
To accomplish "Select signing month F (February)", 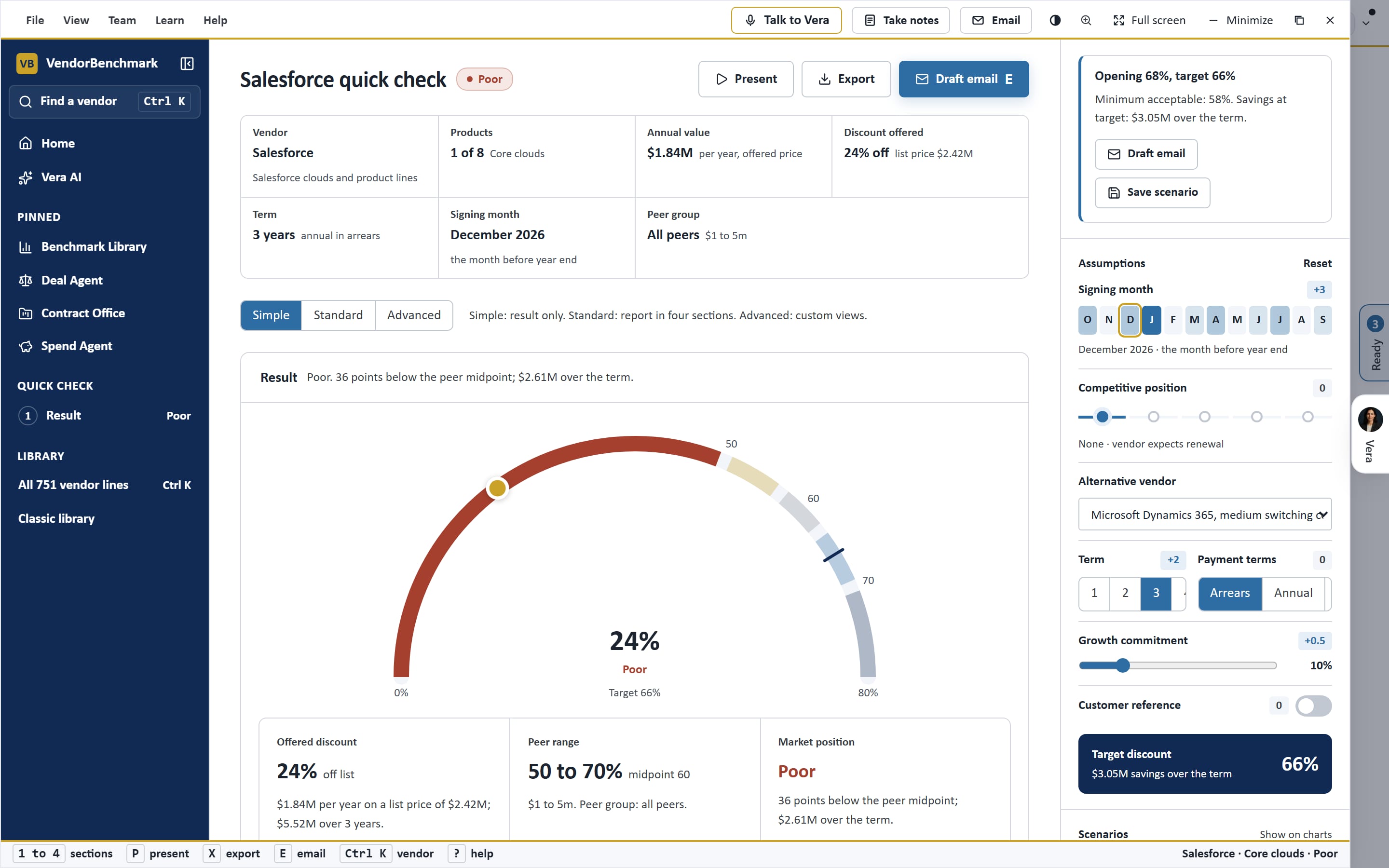I will point(1172,320).
